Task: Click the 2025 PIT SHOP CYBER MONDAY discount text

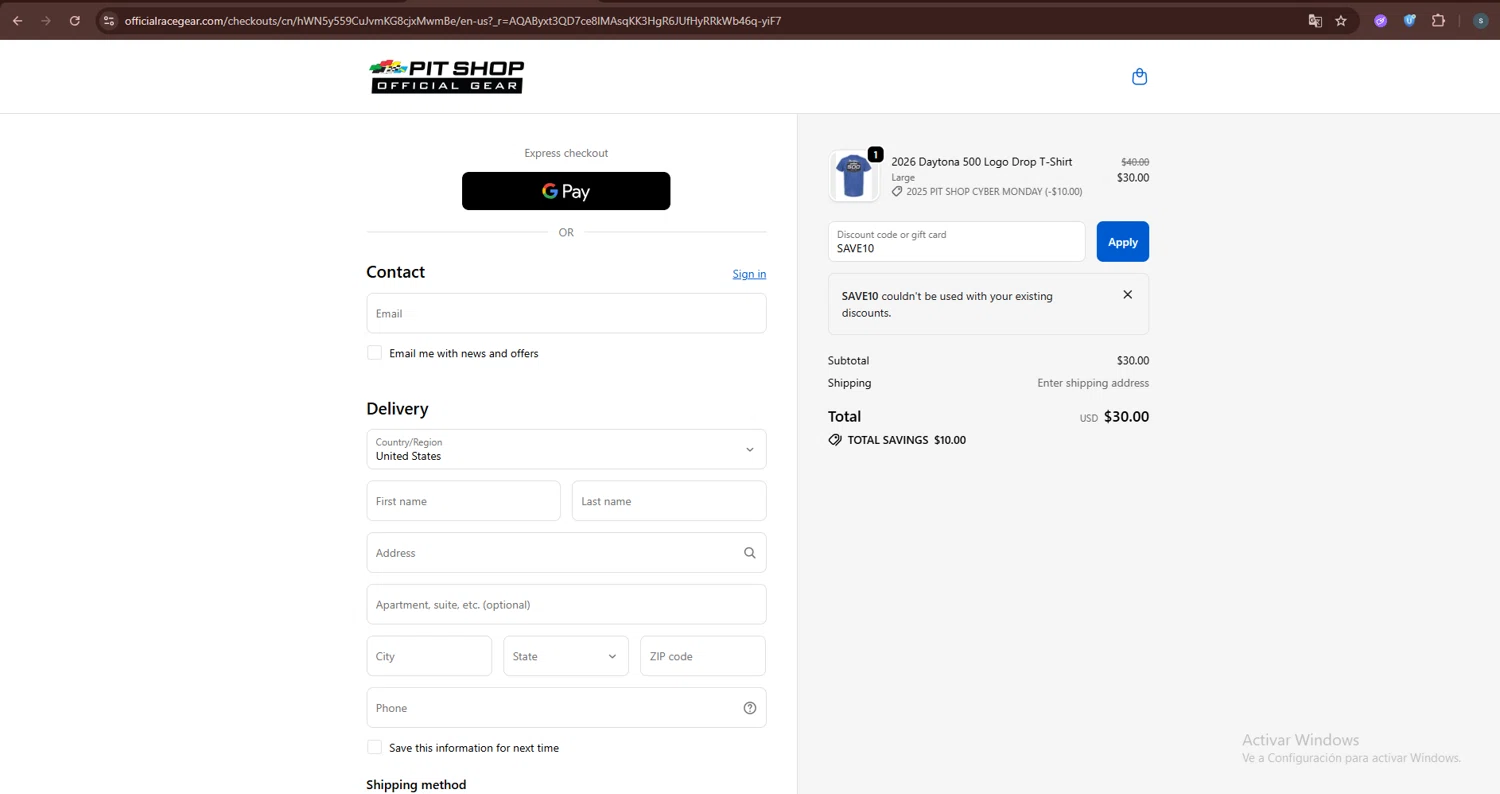Action: (994, 191)
